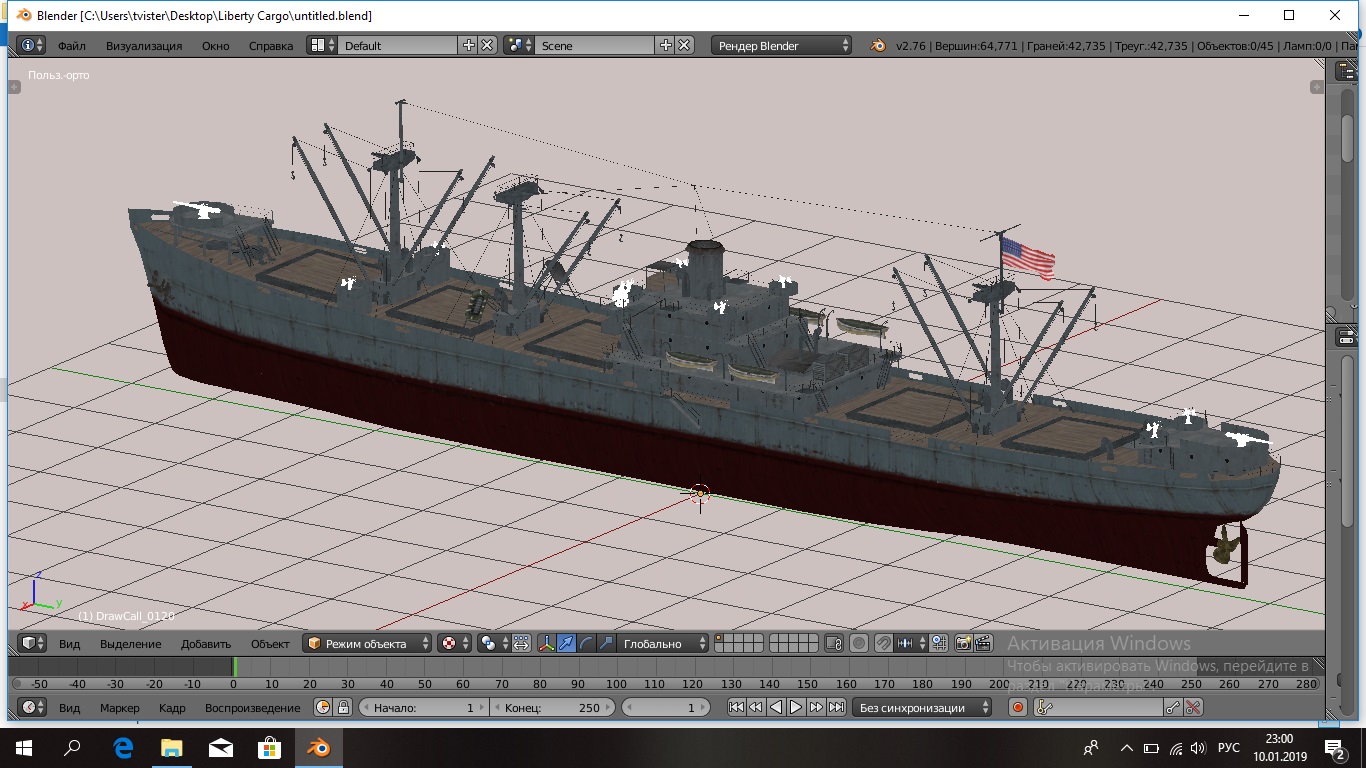Jump to the last frame of the timeline

836,707
